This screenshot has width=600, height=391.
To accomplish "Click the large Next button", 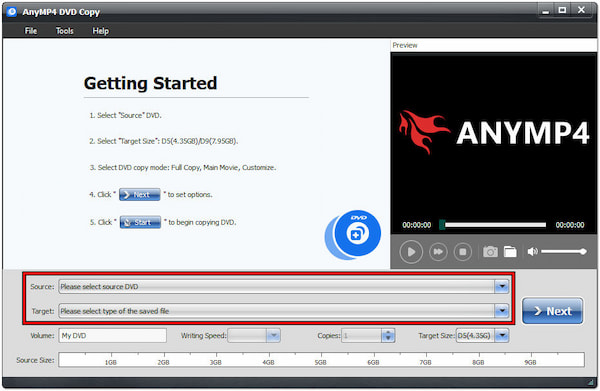I will click(x=553, y=311).
